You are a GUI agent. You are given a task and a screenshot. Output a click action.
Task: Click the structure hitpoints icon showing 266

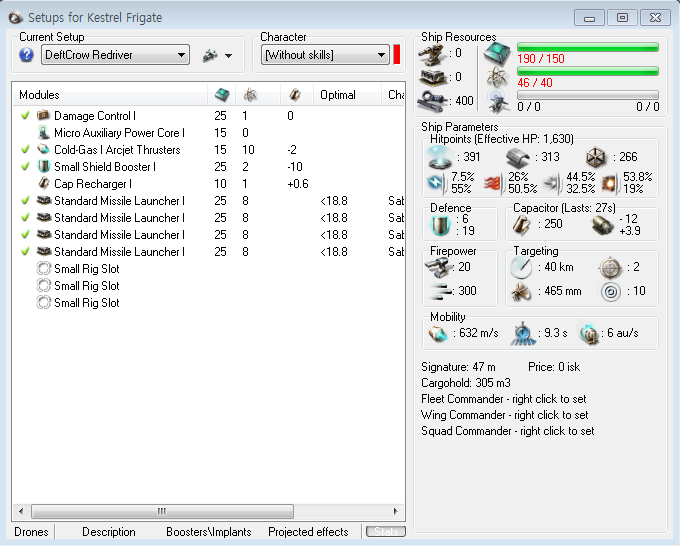(596, 157)
